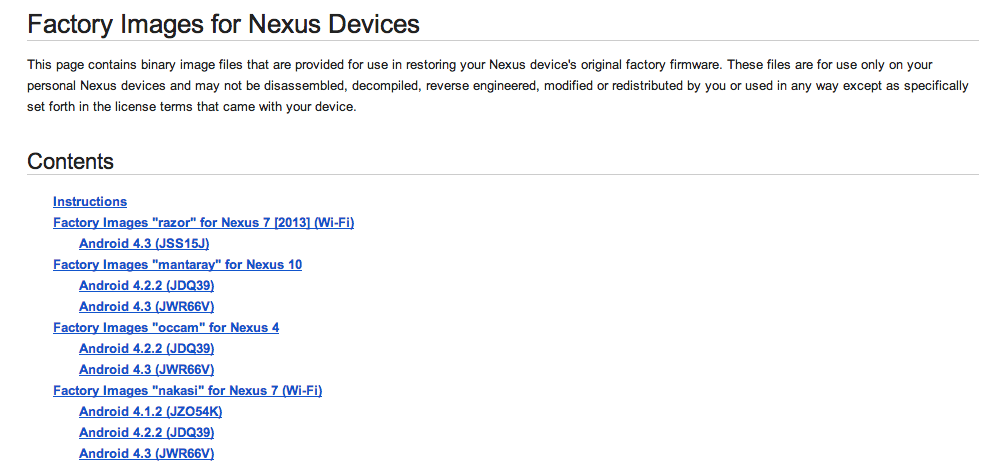Click Android 4.2.2 (JDQ39) under Nexus 7 "nakasi"
The height and width of the screenshot is (467, 988).
pos(146,433)
